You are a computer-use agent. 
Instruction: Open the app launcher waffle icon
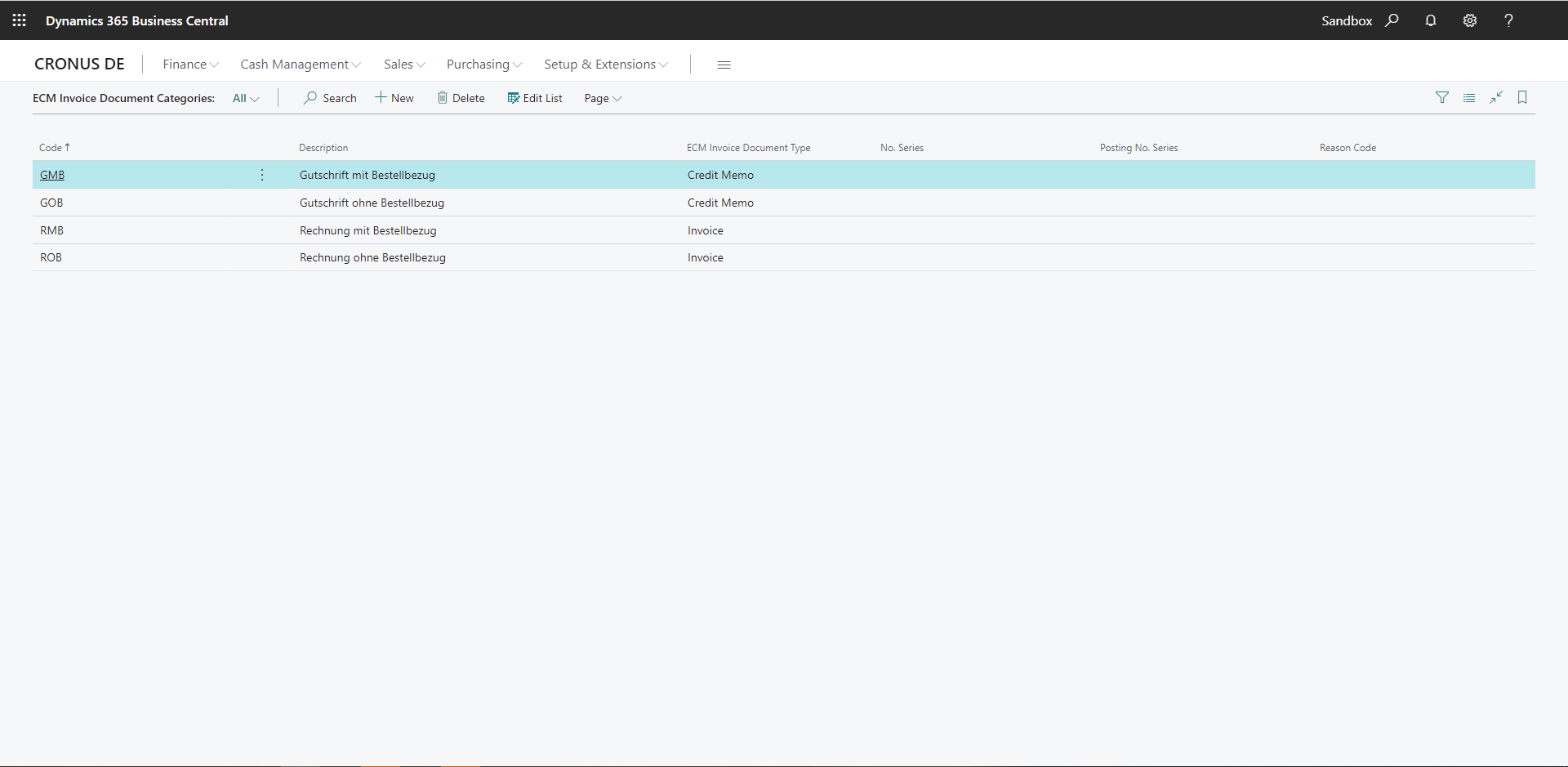(x=20, y=20)
